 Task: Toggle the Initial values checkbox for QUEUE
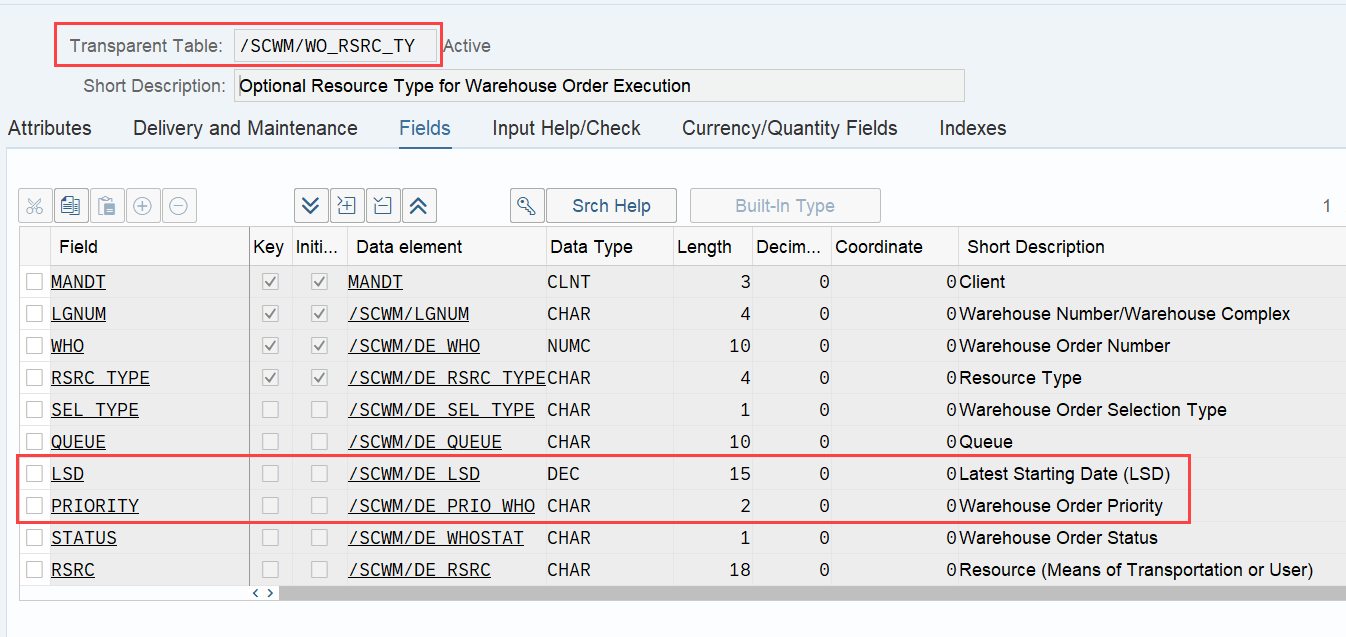319,442
